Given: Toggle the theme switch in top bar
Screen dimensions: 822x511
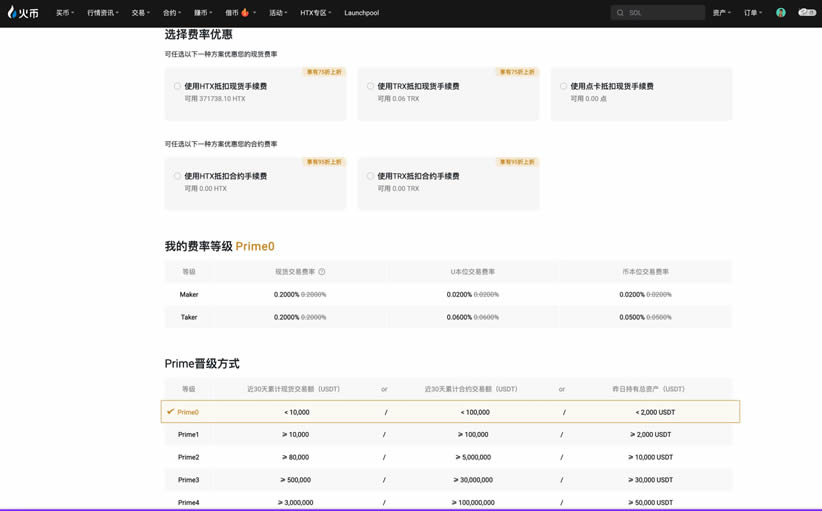Looking at the screenshot, I should coord(806,13).
